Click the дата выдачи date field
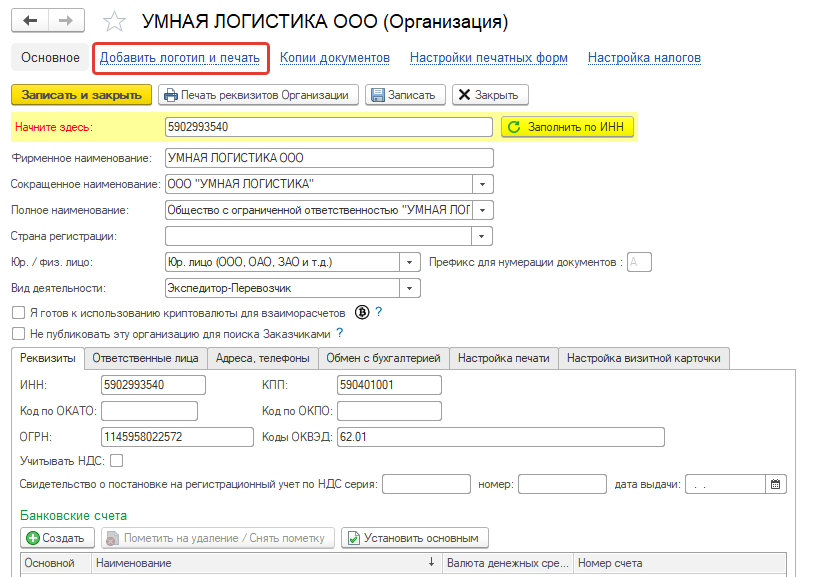 point(726,484)
